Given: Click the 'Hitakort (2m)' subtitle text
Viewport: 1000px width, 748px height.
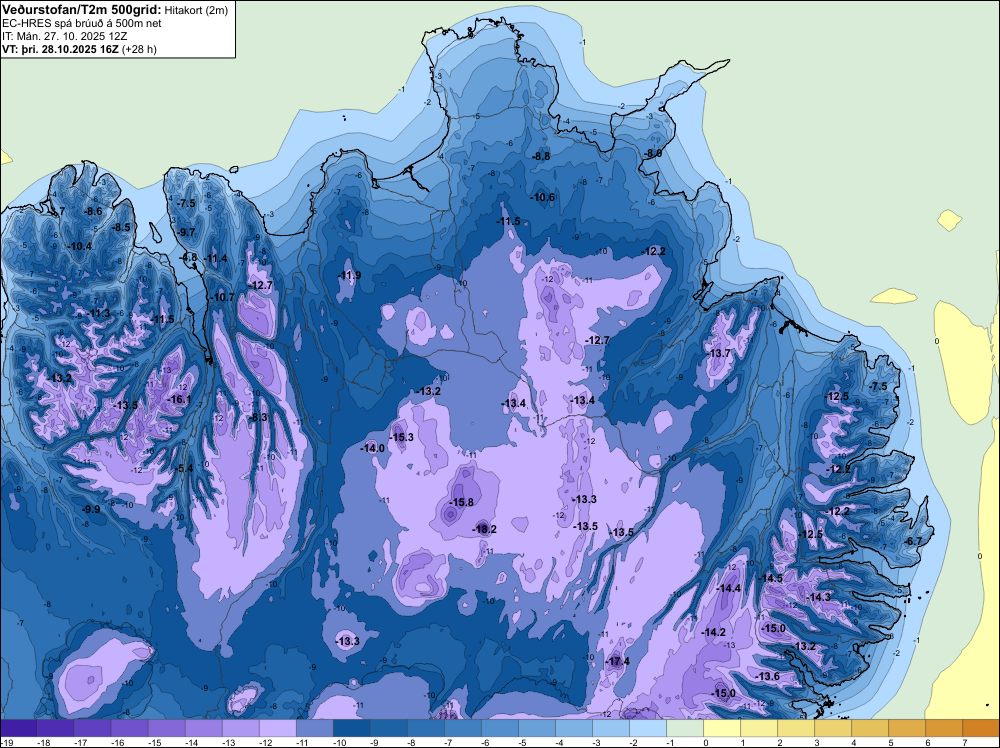Looking at the screenshot, I should point(196,10).
